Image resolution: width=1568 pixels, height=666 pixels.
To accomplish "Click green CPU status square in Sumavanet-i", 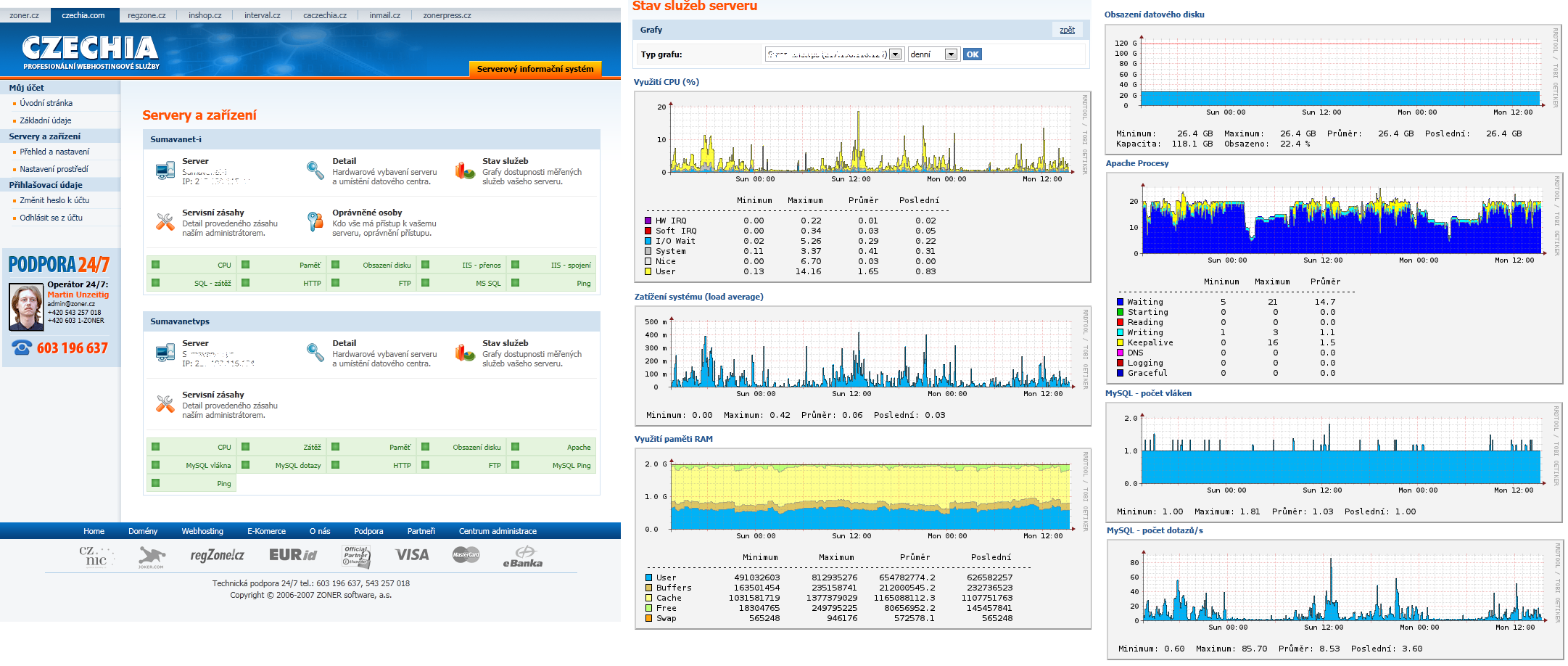I will click(x=156, y=265).
